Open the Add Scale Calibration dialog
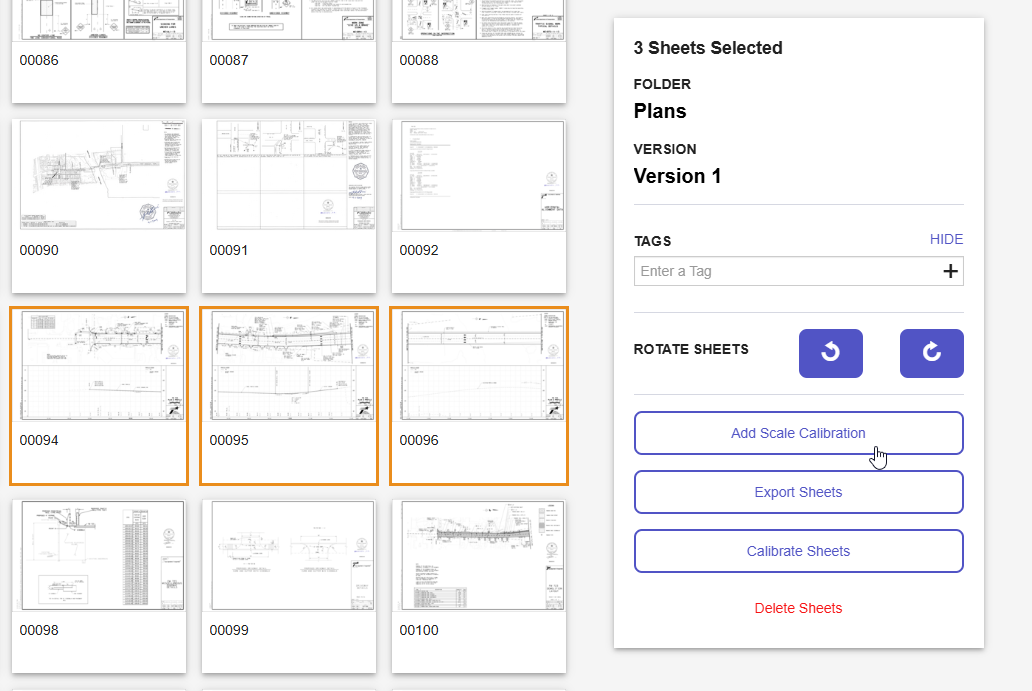This screenshot has height=691, width=1032. (797, 432)
